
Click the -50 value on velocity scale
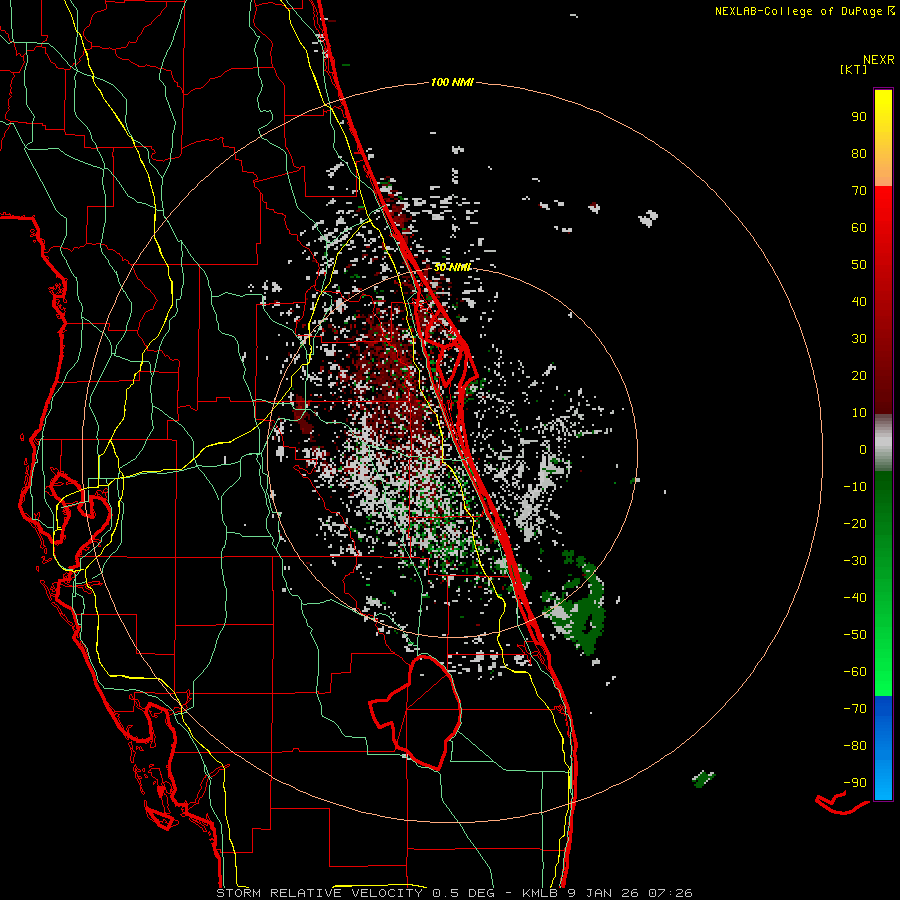(855, 635)
